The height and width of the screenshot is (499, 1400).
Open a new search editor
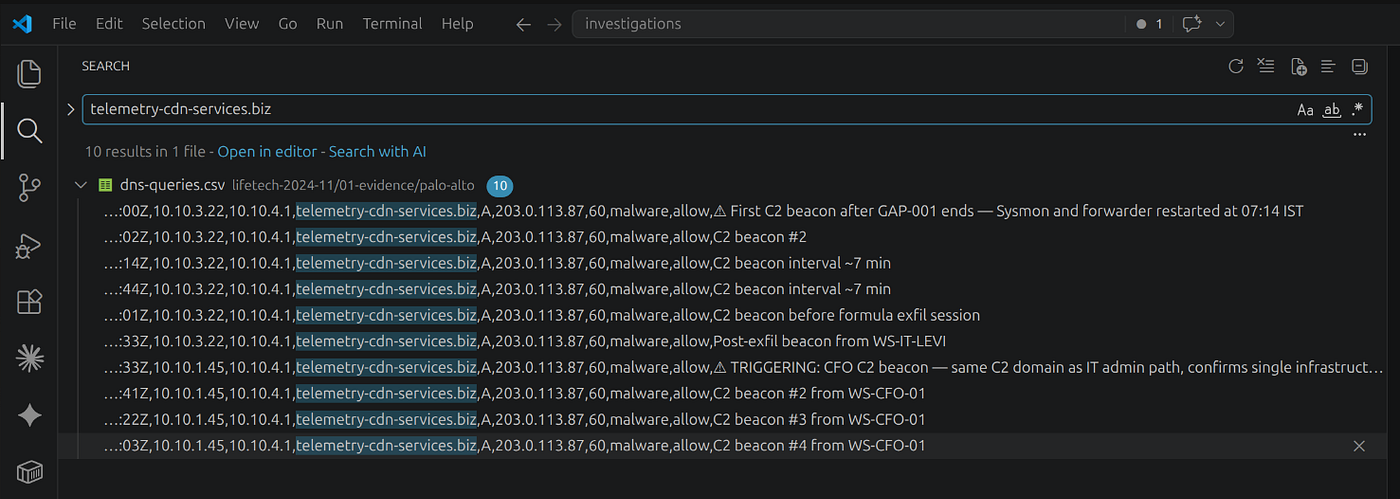pyautogui.click(x=1298, y=67)
